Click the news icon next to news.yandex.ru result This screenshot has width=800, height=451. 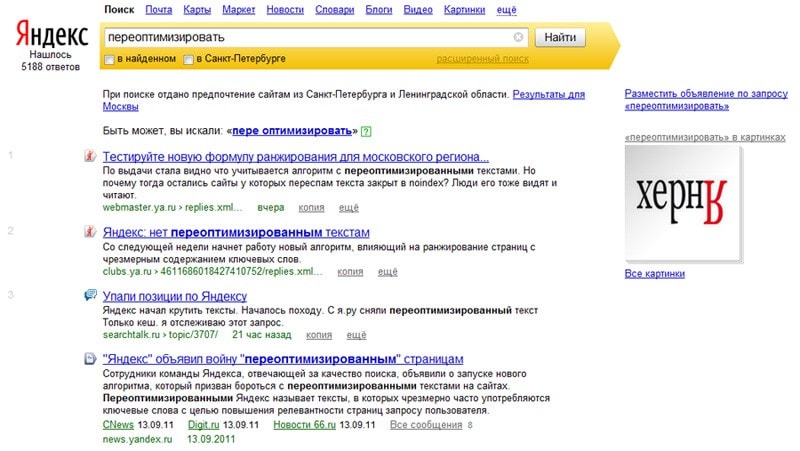click(90, 359)
